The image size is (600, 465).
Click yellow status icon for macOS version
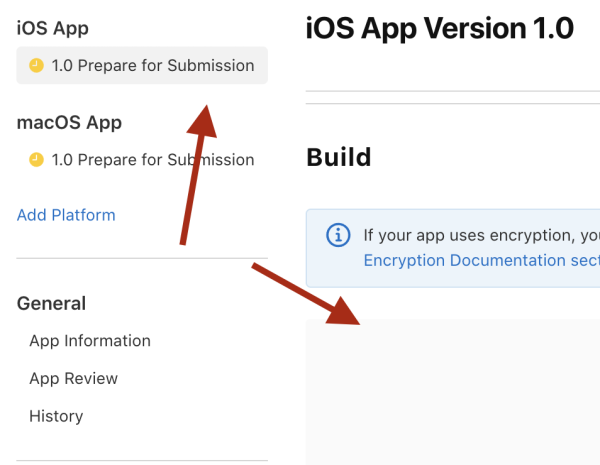pos(37,160)
